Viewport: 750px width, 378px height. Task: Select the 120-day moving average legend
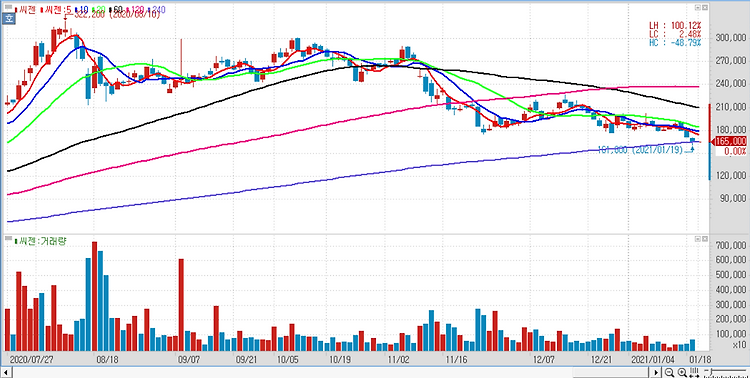[x=134, y=10]
